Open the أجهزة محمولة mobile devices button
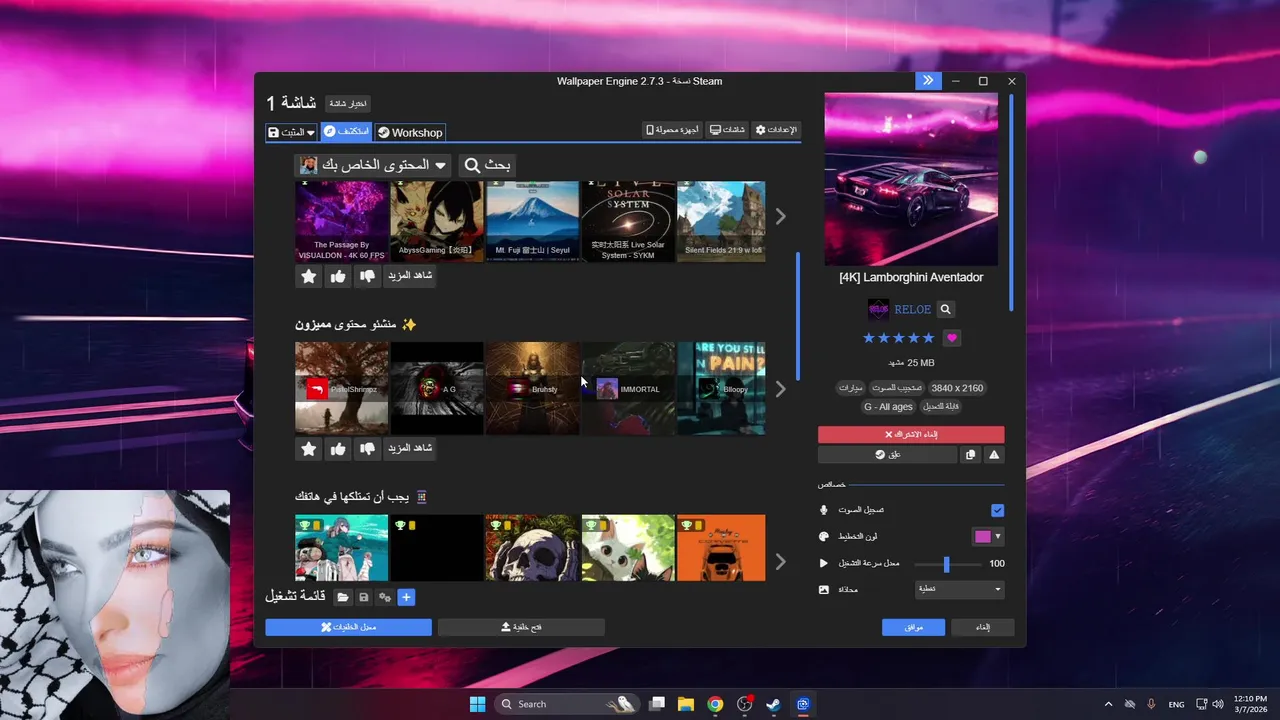The width and height of the screenshot is (1280, 720). (674, 130)
